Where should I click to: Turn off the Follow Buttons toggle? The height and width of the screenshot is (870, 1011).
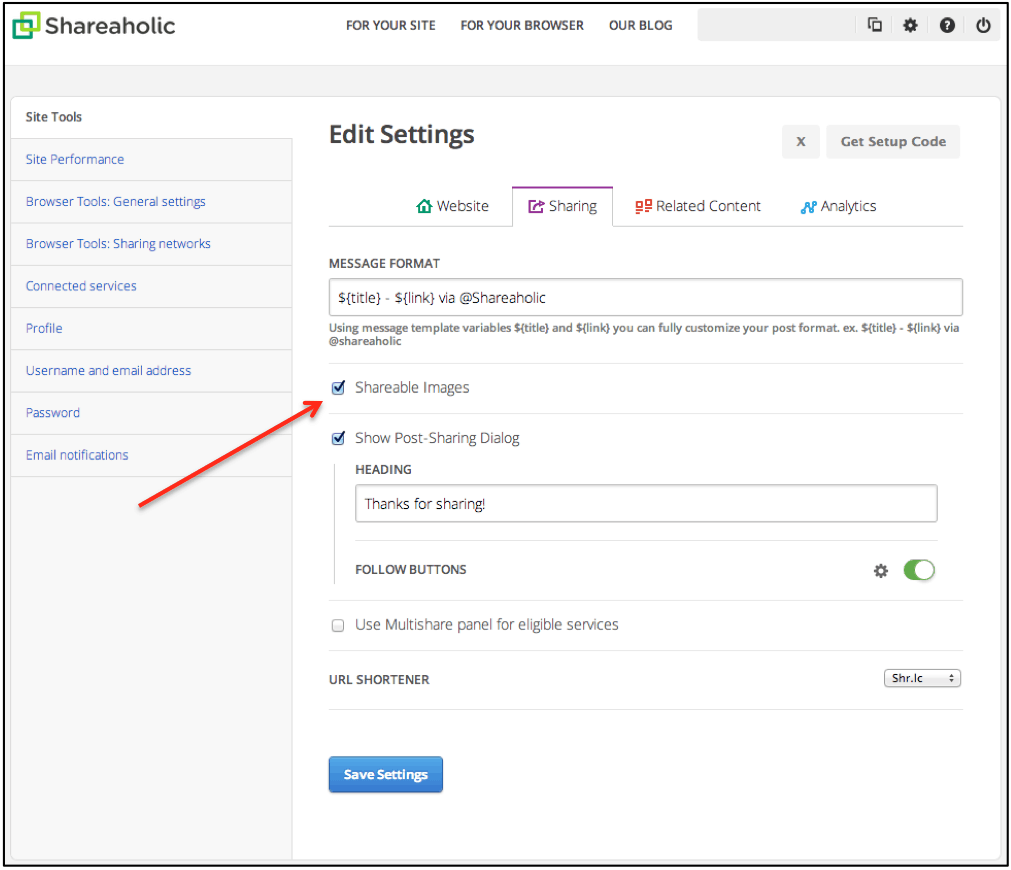[x=918, y=570]
